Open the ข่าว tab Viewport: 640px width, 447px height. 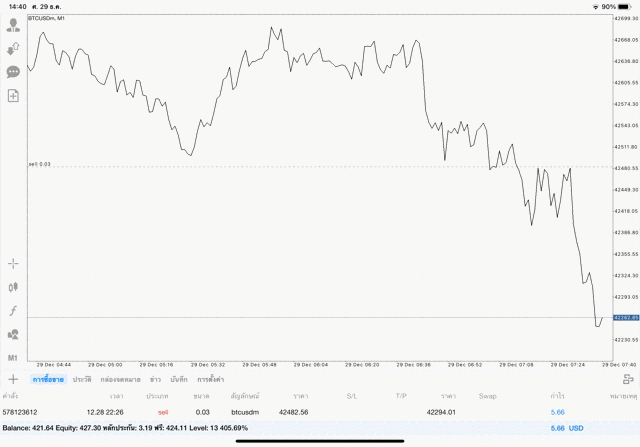[155, 380]
